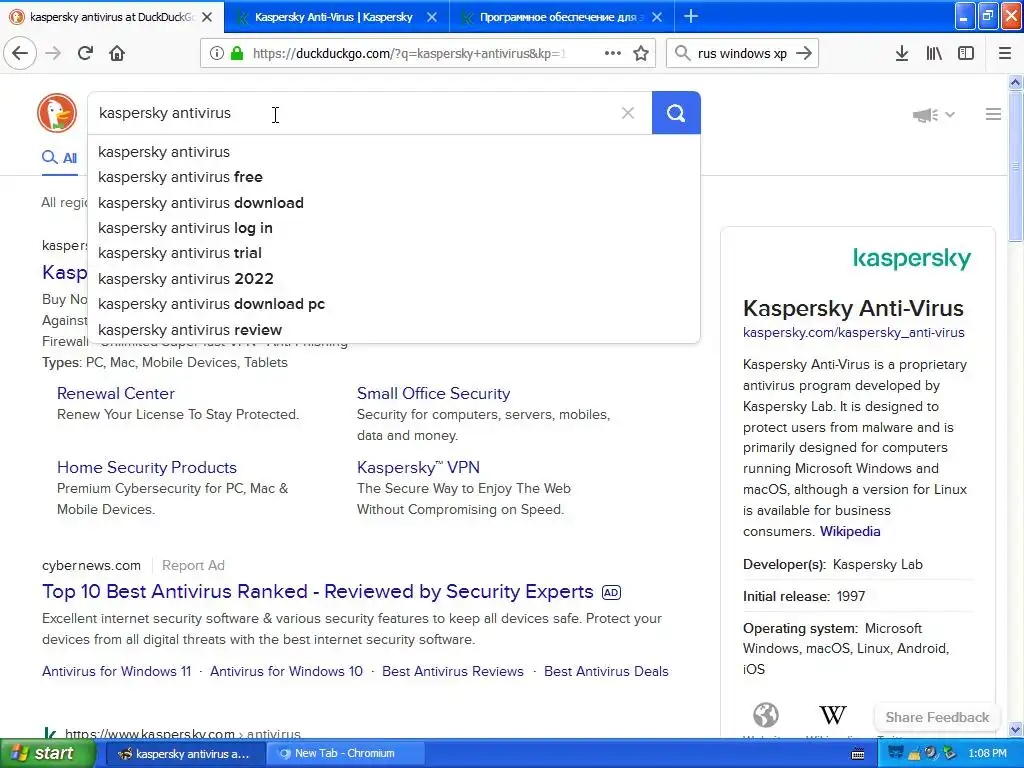Open page actions three-dot menu
The image size is (1024, 768).
click(x=613, y=53)
